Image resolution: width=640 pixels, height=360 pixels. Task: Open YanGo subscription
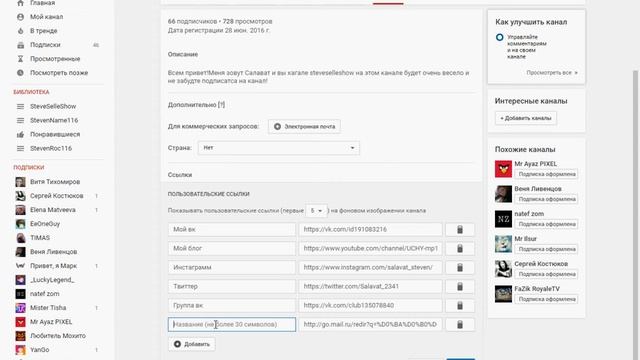(x=40, y=350)
